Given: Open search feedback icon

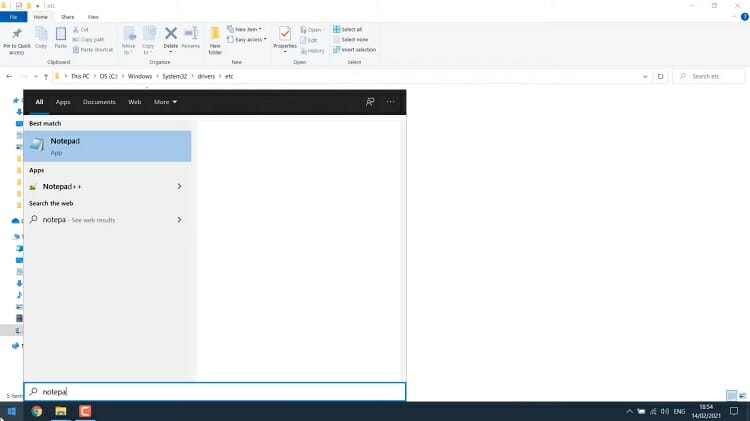Looking at the screenshot, I should click(x=370, y=102).
